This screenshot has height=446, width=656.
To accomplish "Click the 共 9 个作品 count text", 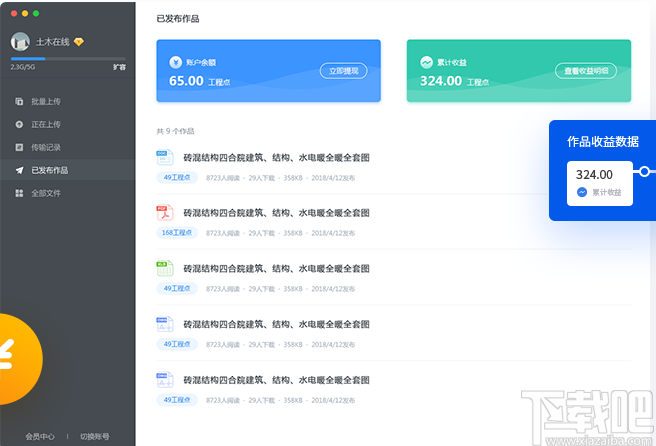I will (x=175, y=131).
